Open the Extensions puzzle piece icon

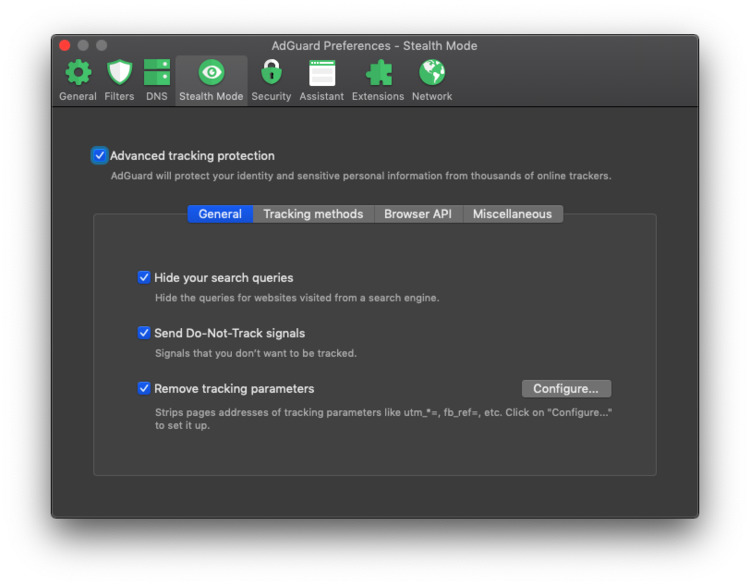pyautogui.click(x=378, y=73)
